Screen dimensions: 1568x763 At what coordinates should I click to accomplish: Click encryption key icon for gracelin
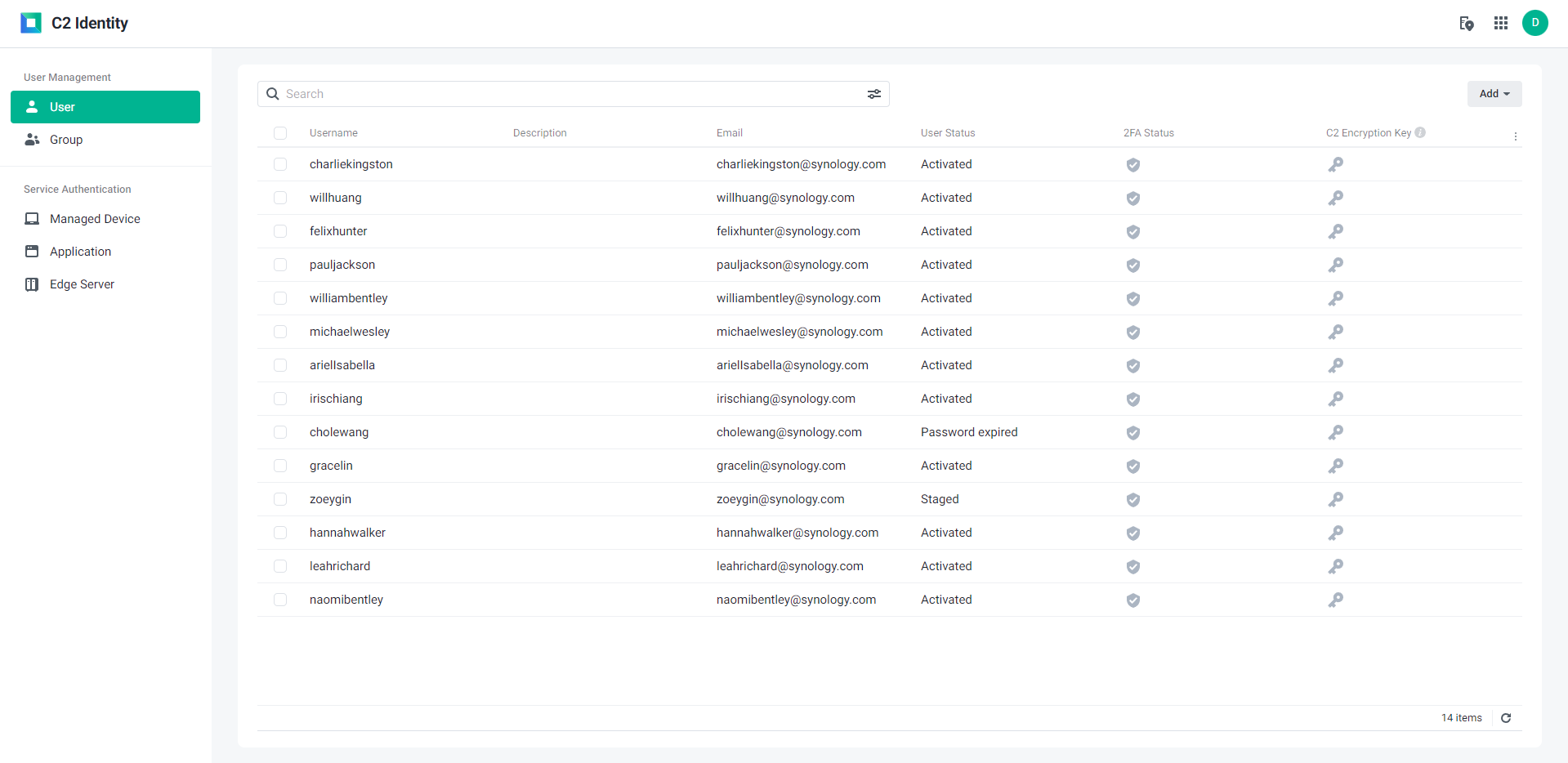1336,466
